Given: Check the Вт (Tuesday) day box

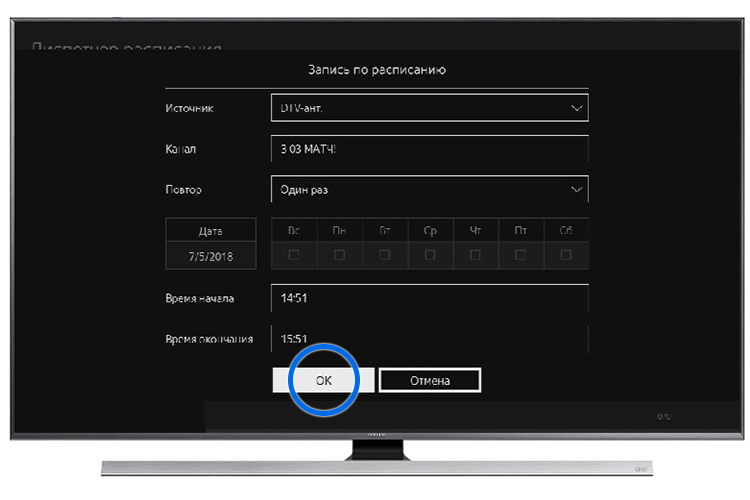Looking at the screenshot, I should [x=385, y=255].
